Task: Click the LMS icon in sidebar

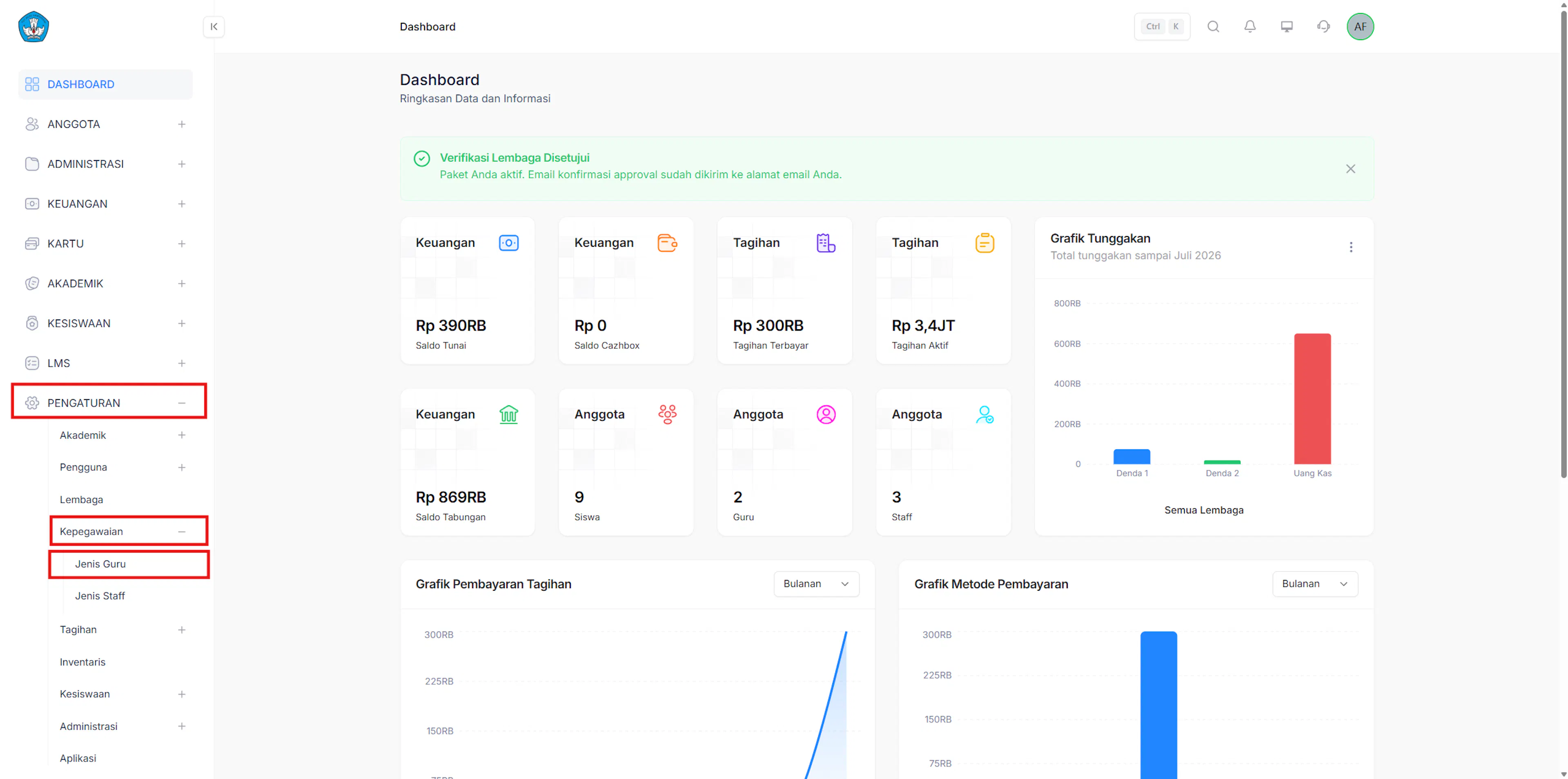Action: click(x=32, y=364)
